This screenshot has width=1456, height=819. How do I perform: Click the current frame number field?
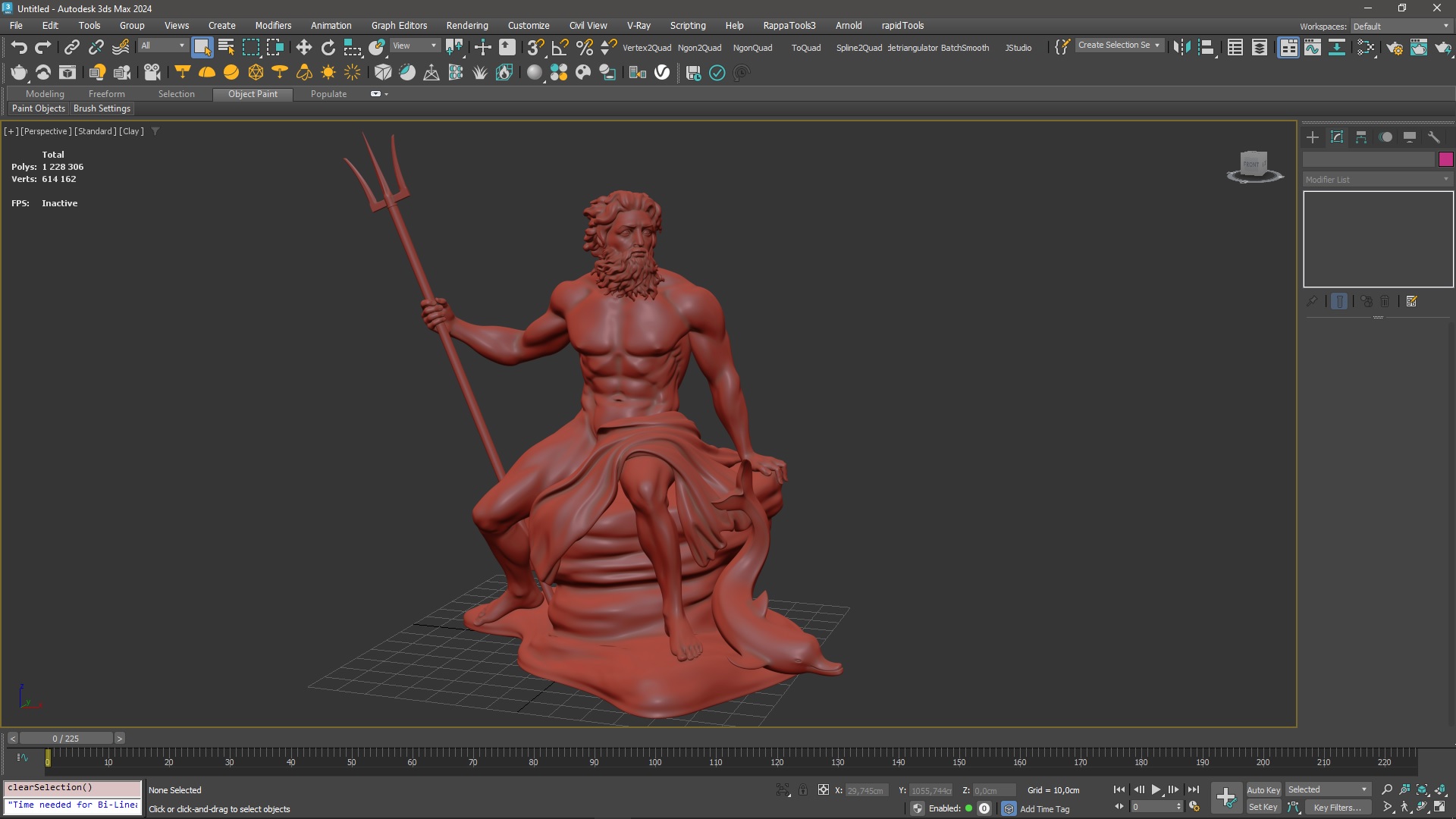pyautogui.click(x=1152, y=808)
